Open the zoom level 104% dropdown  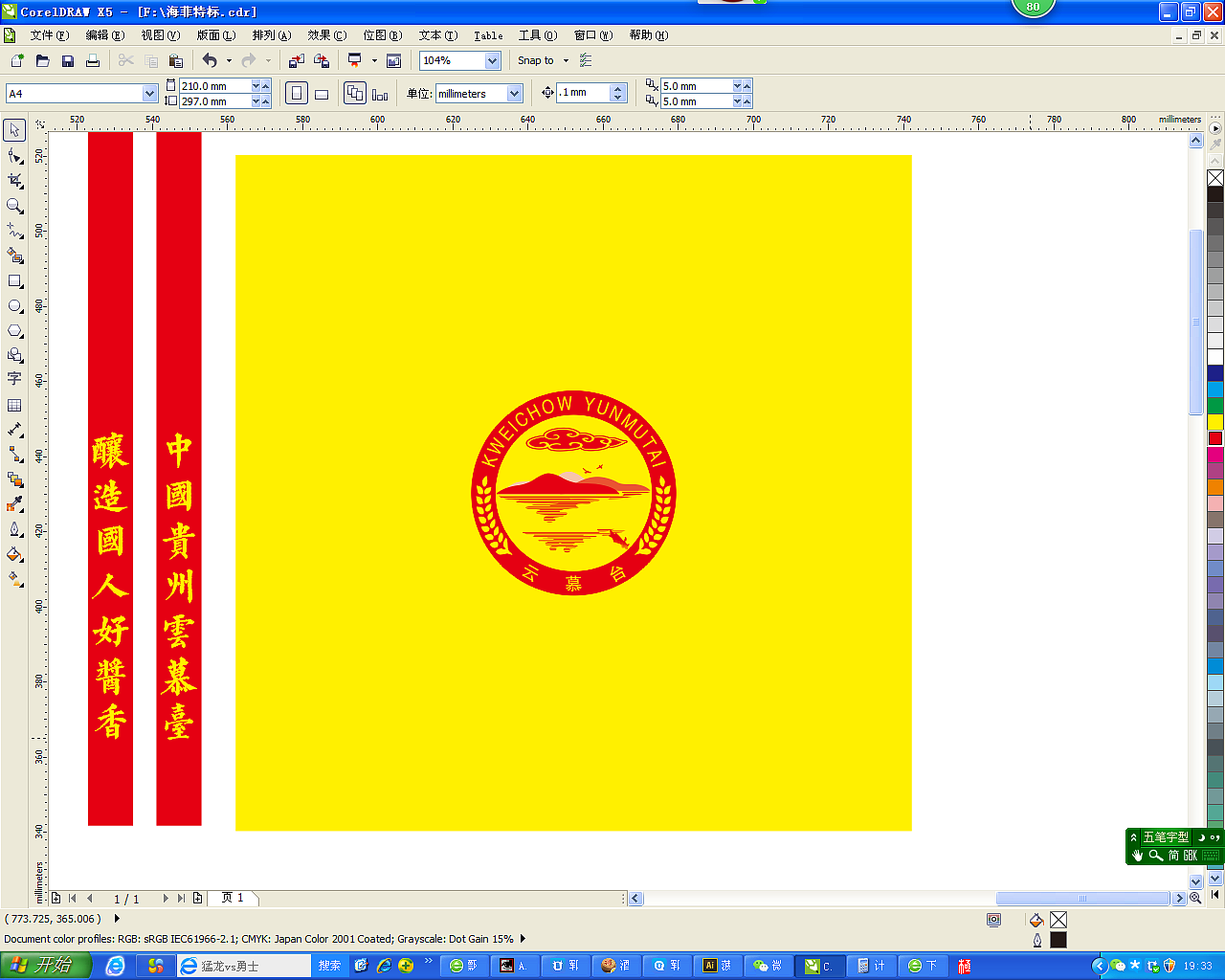click(492, 60)
